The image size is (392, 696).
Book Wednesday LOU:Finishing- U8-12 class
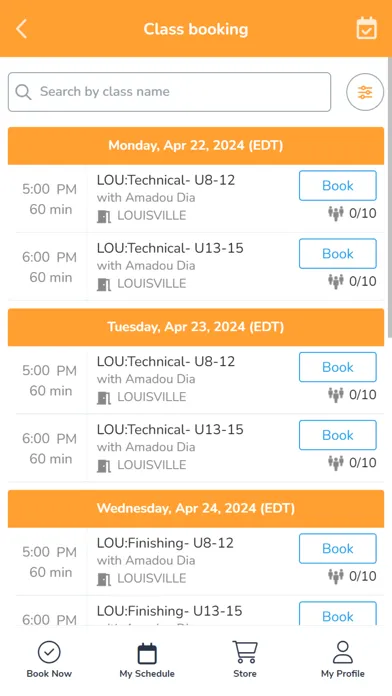click(338, 549)
